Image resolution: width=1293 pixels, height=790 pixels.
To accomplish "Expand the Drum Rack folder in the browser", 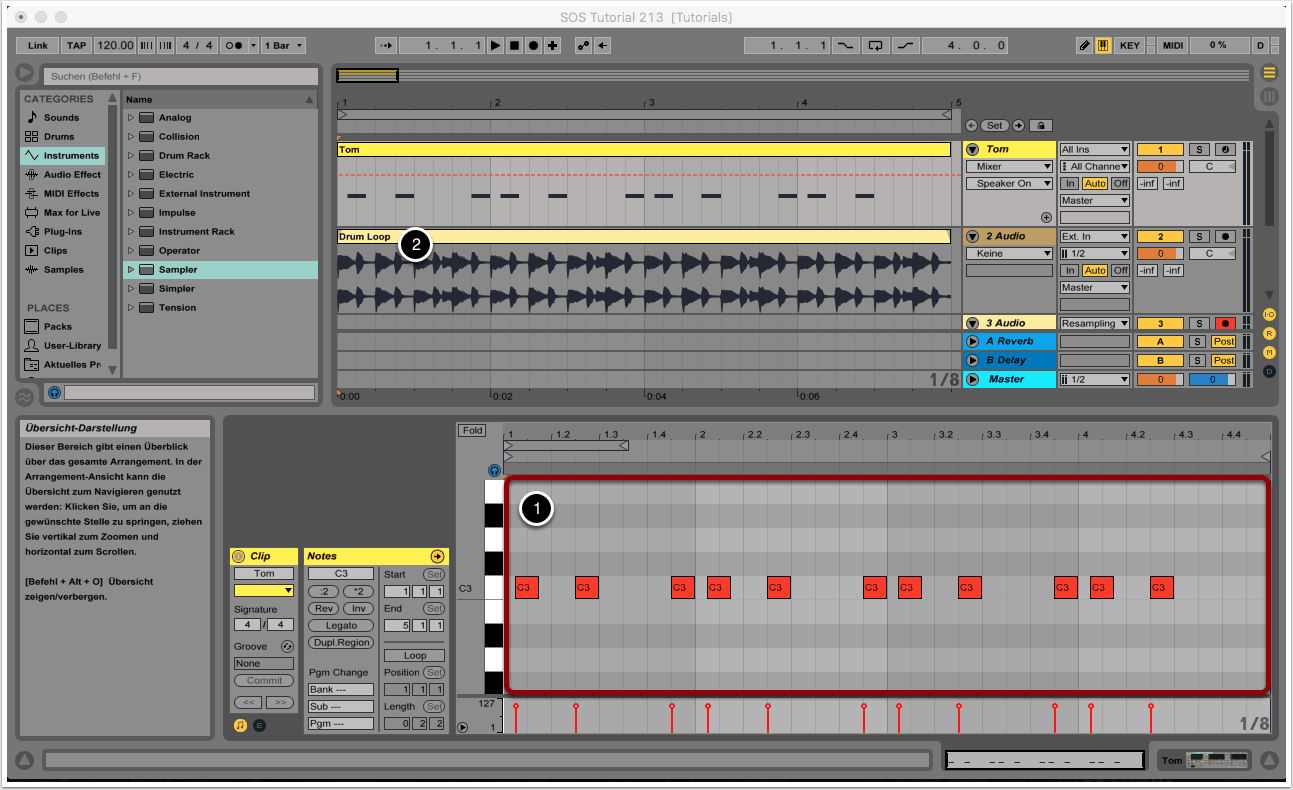I will point(130,156).
